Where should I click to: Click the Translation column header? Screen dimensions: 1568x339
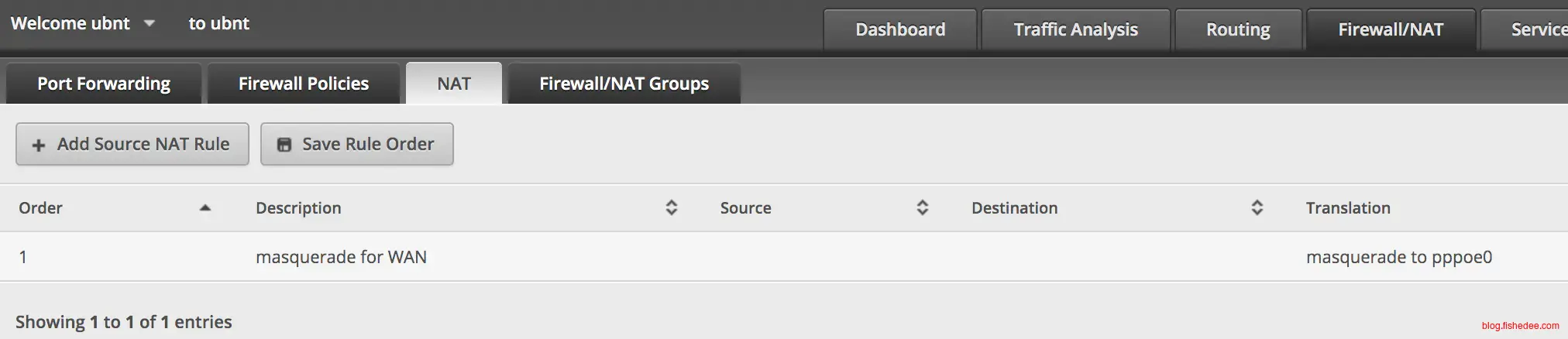[x=1348, y=207]
